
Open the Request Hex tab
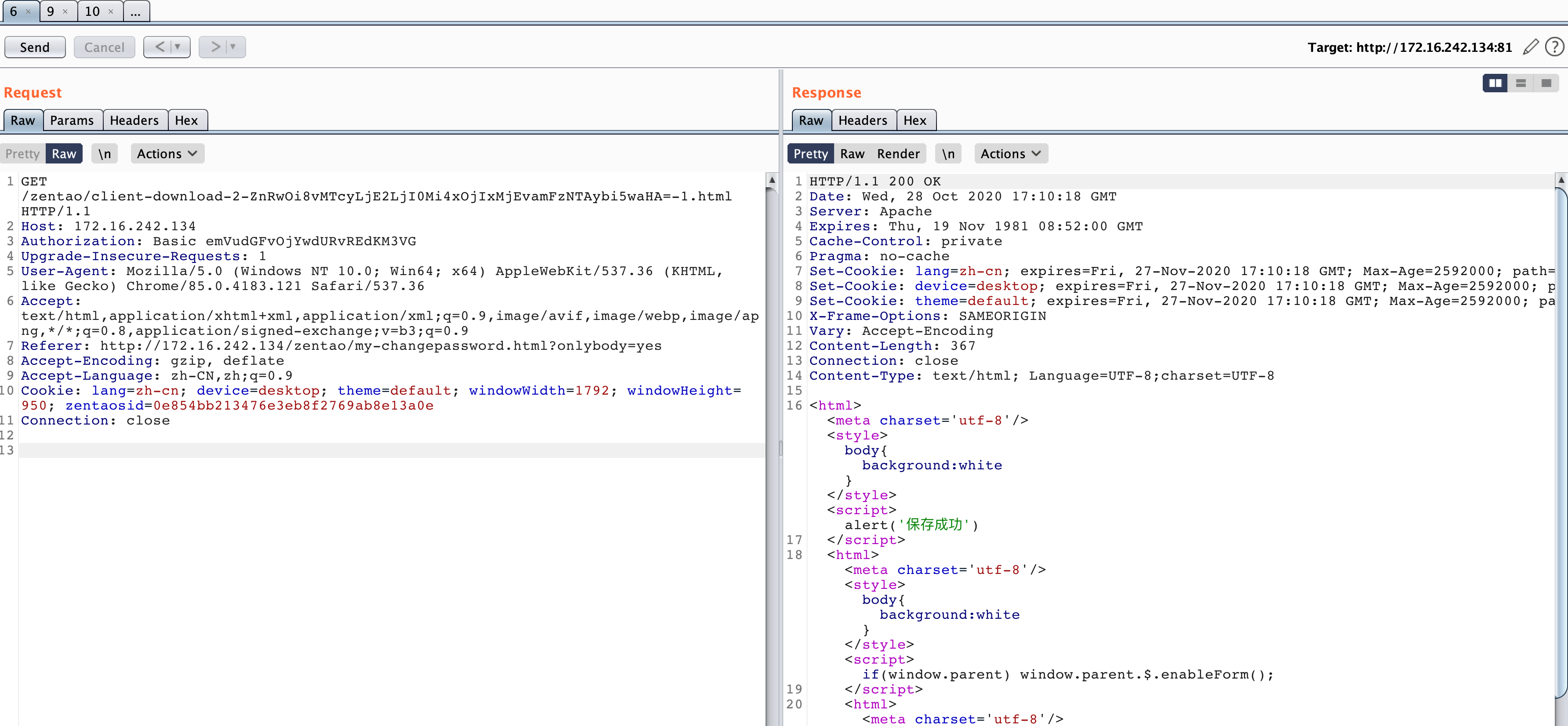[x=186, y=120]
